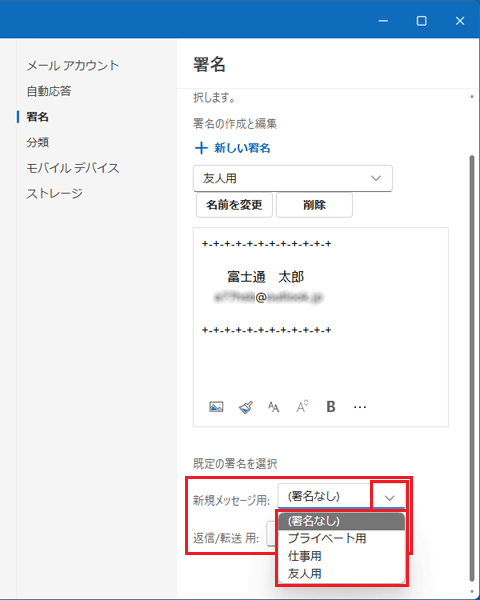The width and height of the screenshot is (480, 600).
Task: Go to 自動応答 settings
Action: 49,91
